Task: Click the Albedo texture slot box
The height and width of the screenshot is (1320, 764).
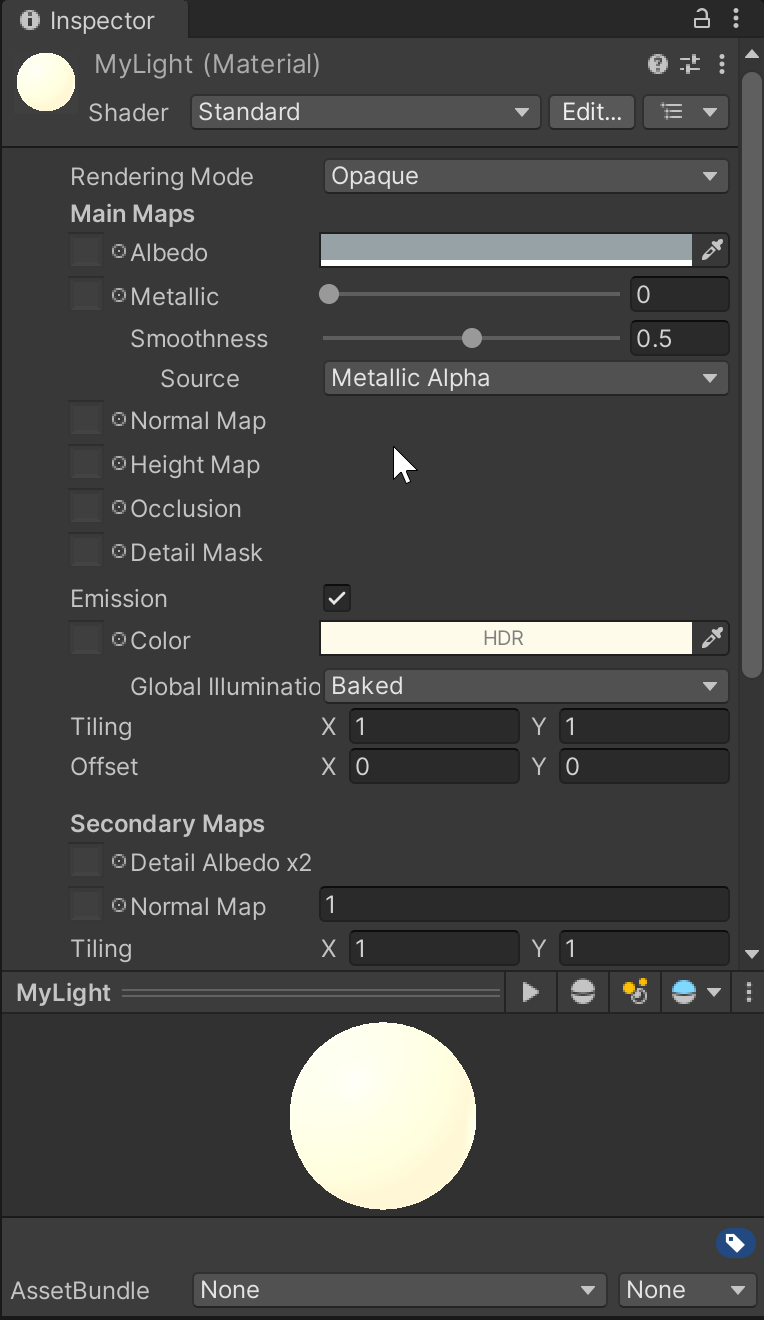Action: point(86,251)
